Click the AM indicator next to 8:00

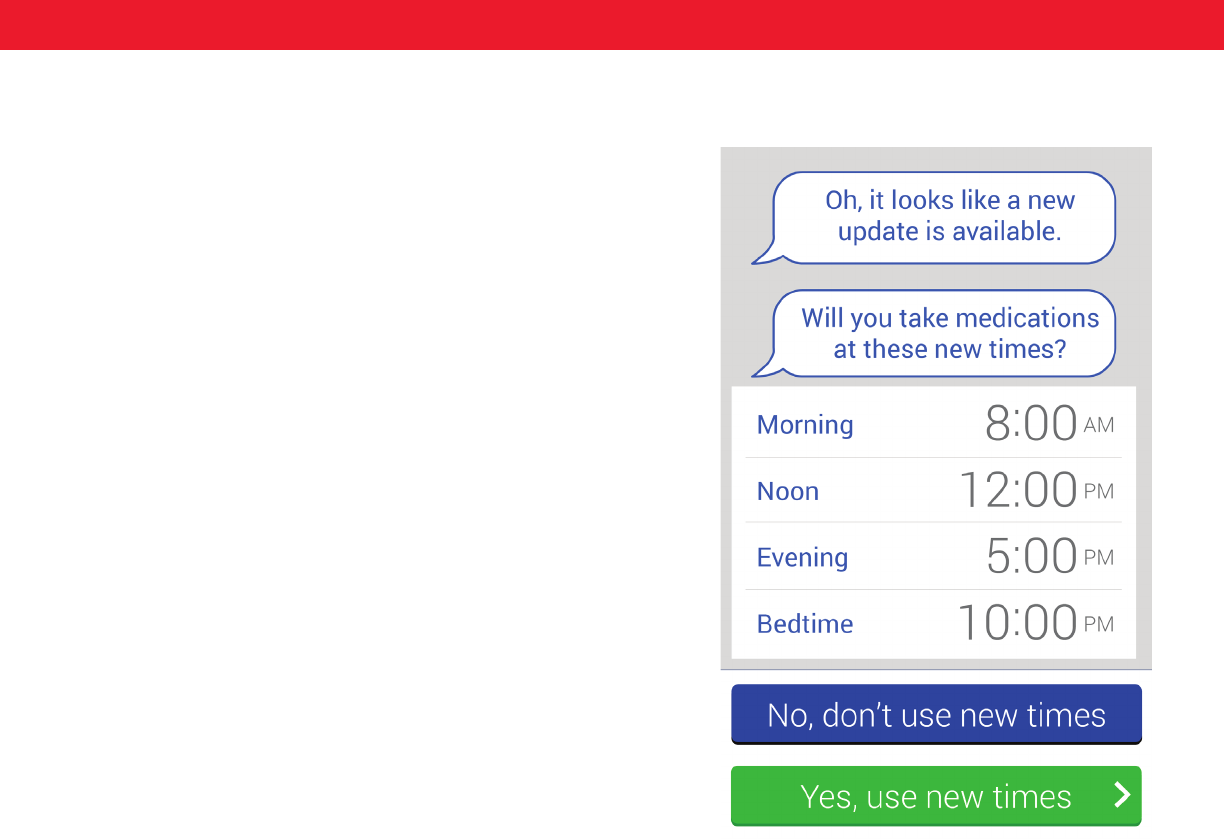(x=1099, y=426)
